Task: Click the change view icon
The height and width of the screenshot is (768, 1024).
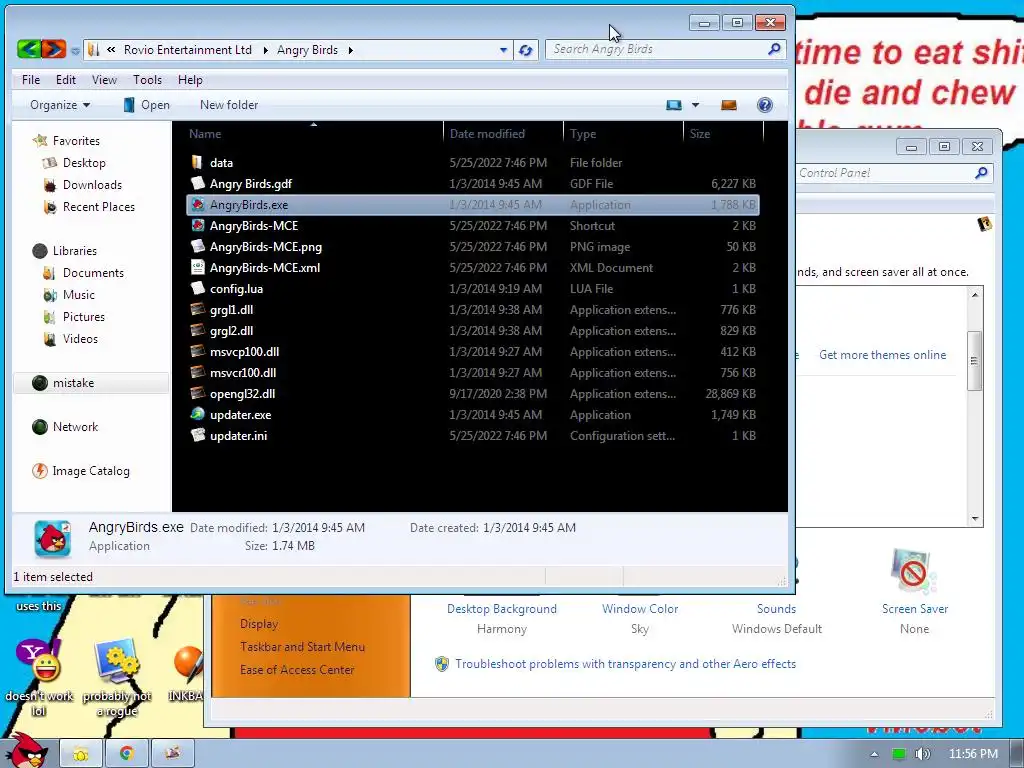Action: pyautogui.click(x=673, y=105)
